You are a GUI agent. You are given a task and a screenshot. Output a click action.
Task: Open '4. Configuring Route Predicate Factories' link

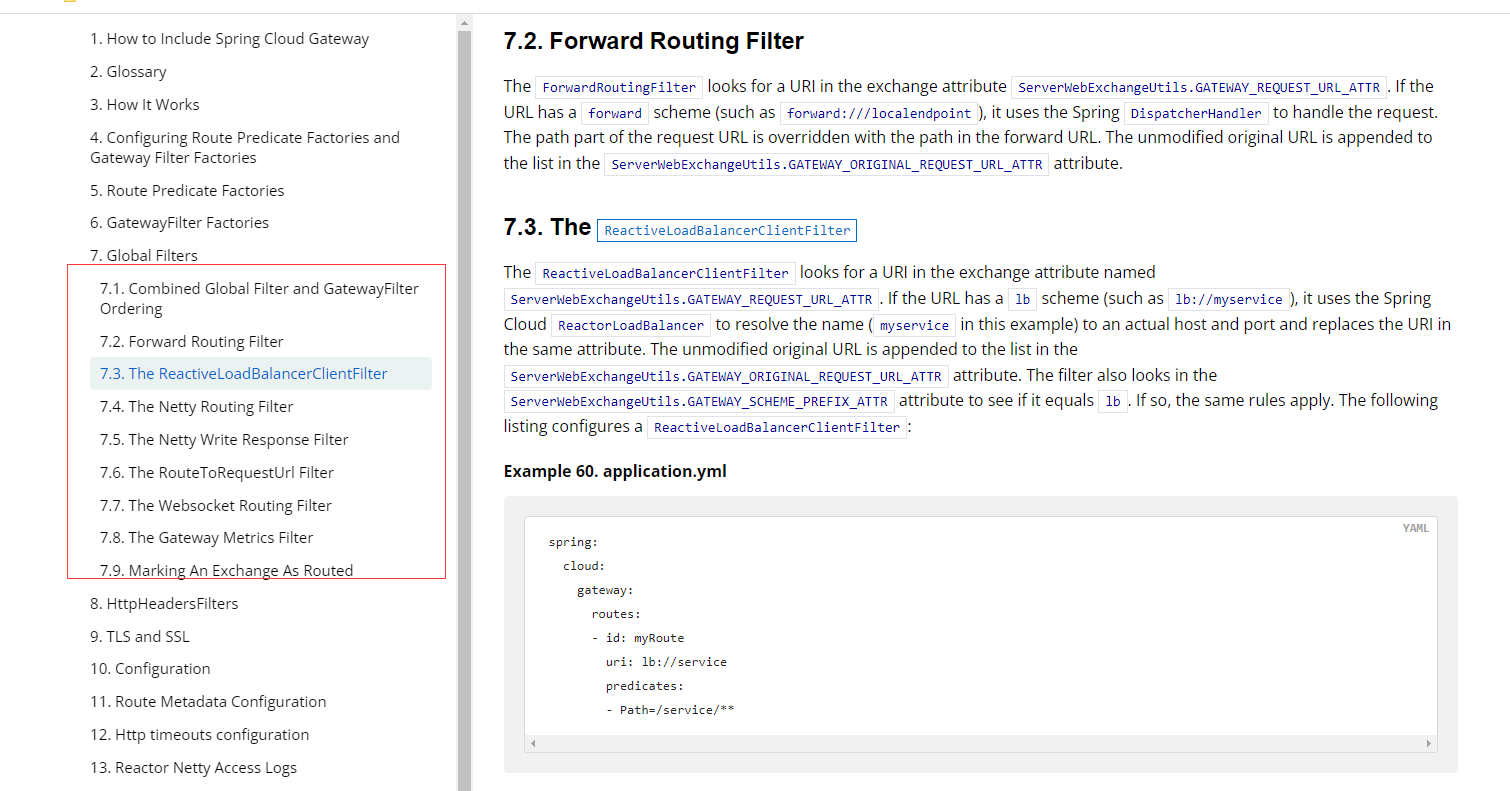[x=245, y=148]
